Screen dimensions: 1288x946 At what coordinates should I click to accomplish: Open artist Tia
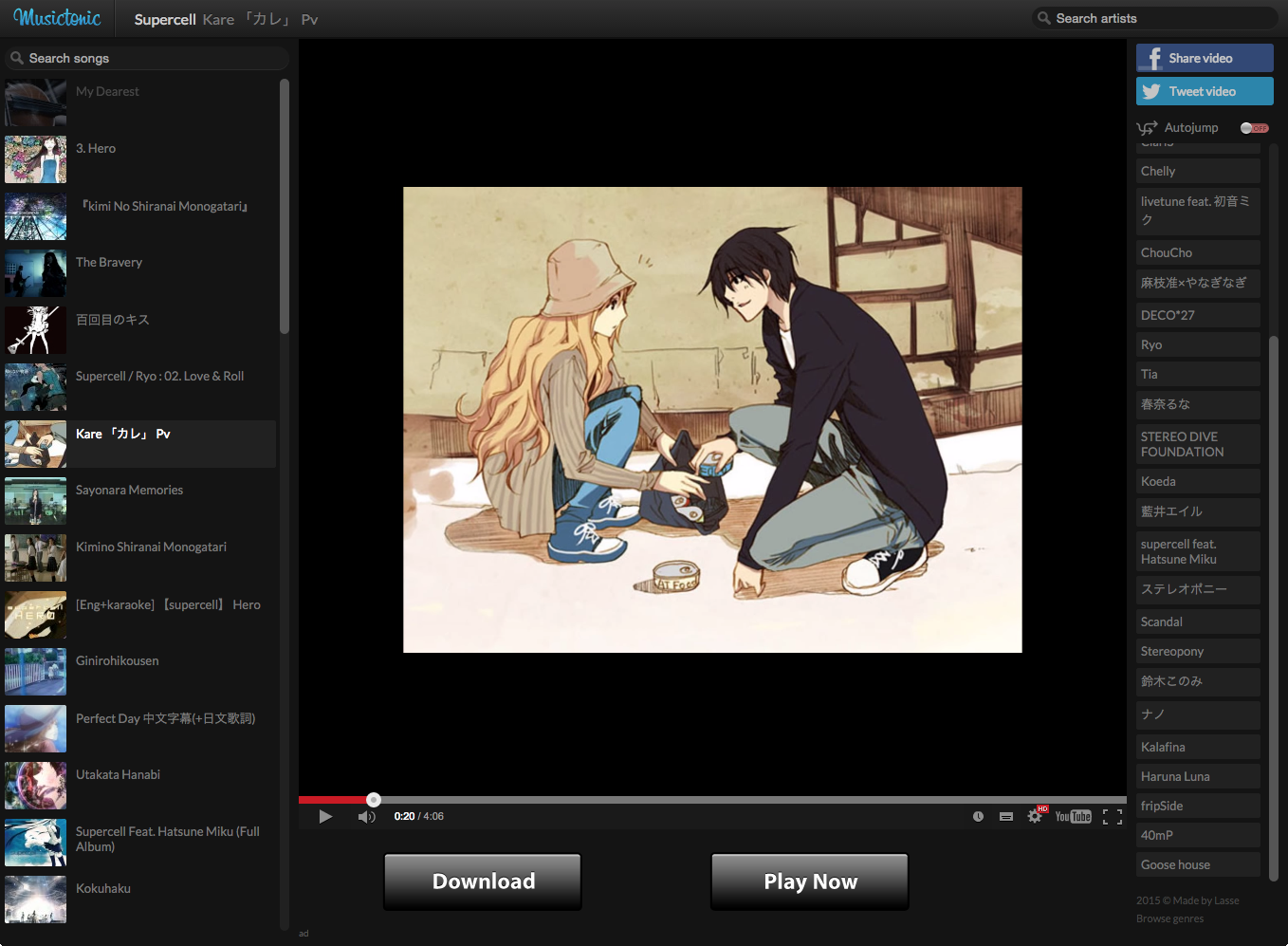pos(1198,374)
